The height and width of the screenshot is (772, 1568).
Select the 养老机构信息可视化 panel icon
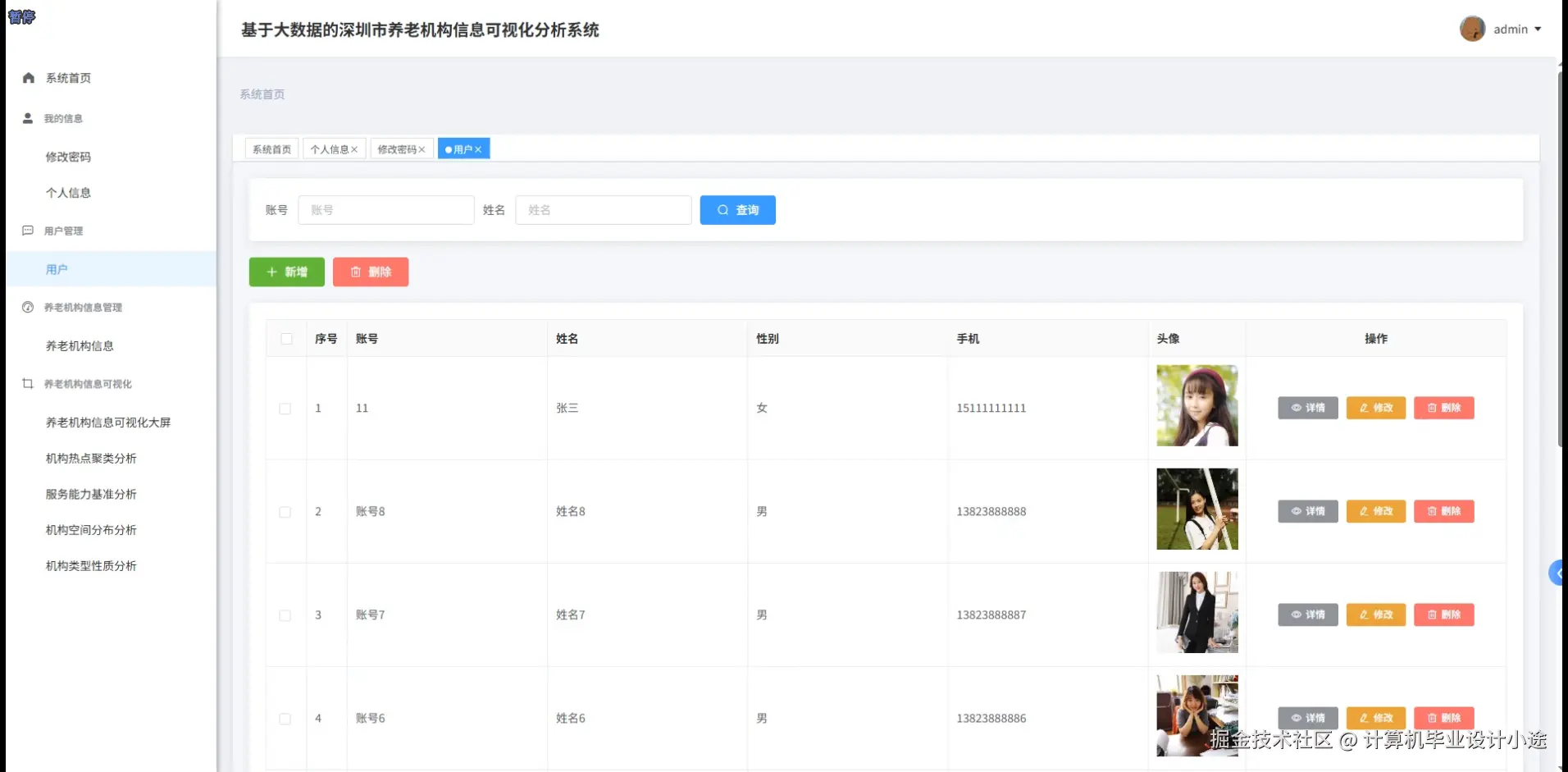pyautogui.click(x=26, y=383)
